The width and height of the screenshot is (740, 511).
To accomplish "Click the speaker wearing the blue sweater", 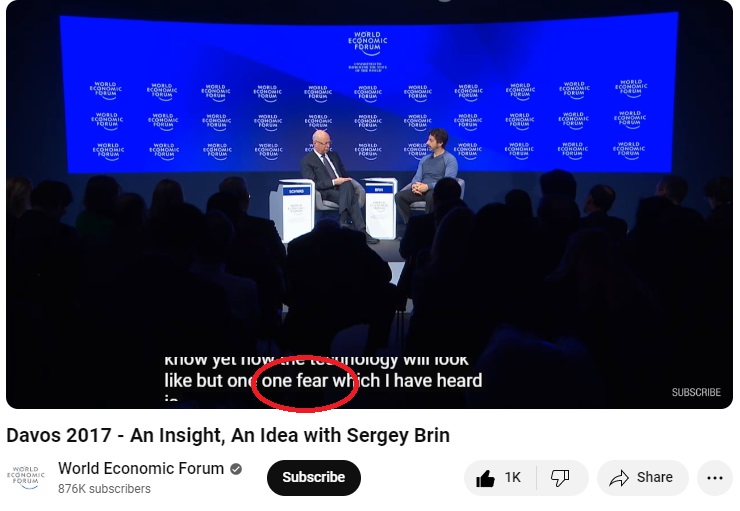I will 427,175.
